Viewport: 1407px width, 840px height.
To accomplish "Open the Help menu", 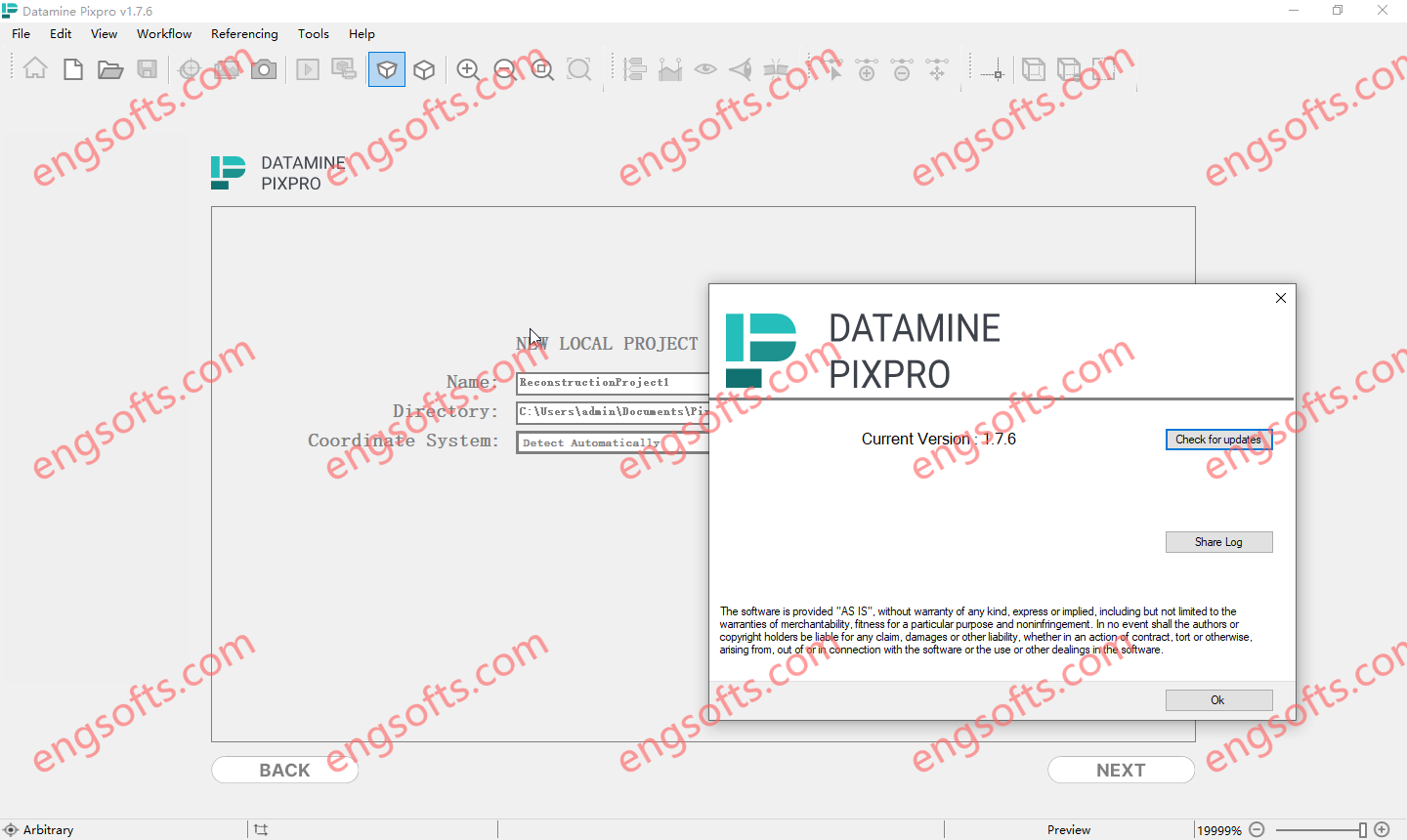I will point(362,33).
